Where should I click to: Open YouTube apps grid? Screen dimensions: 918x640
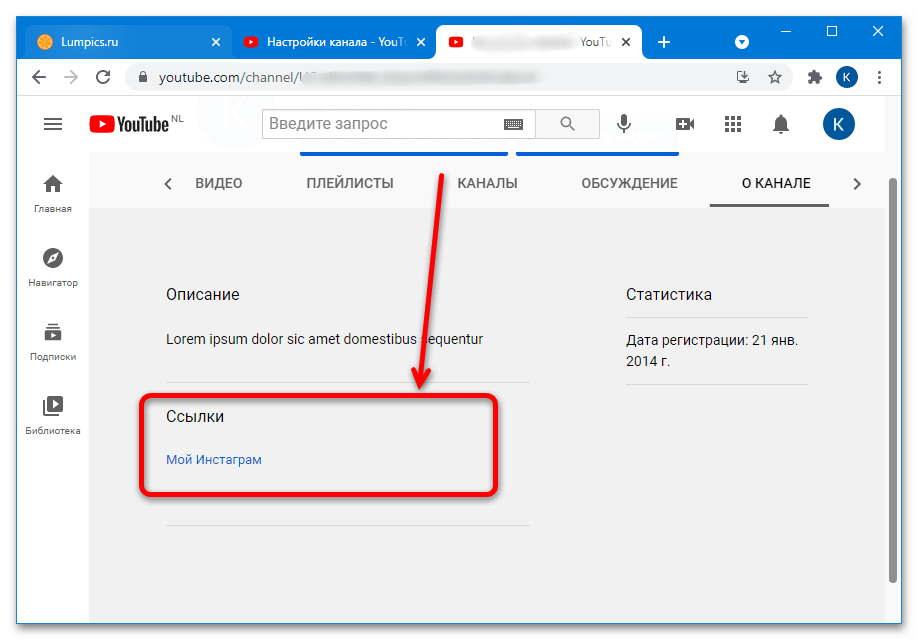(733, 124)
